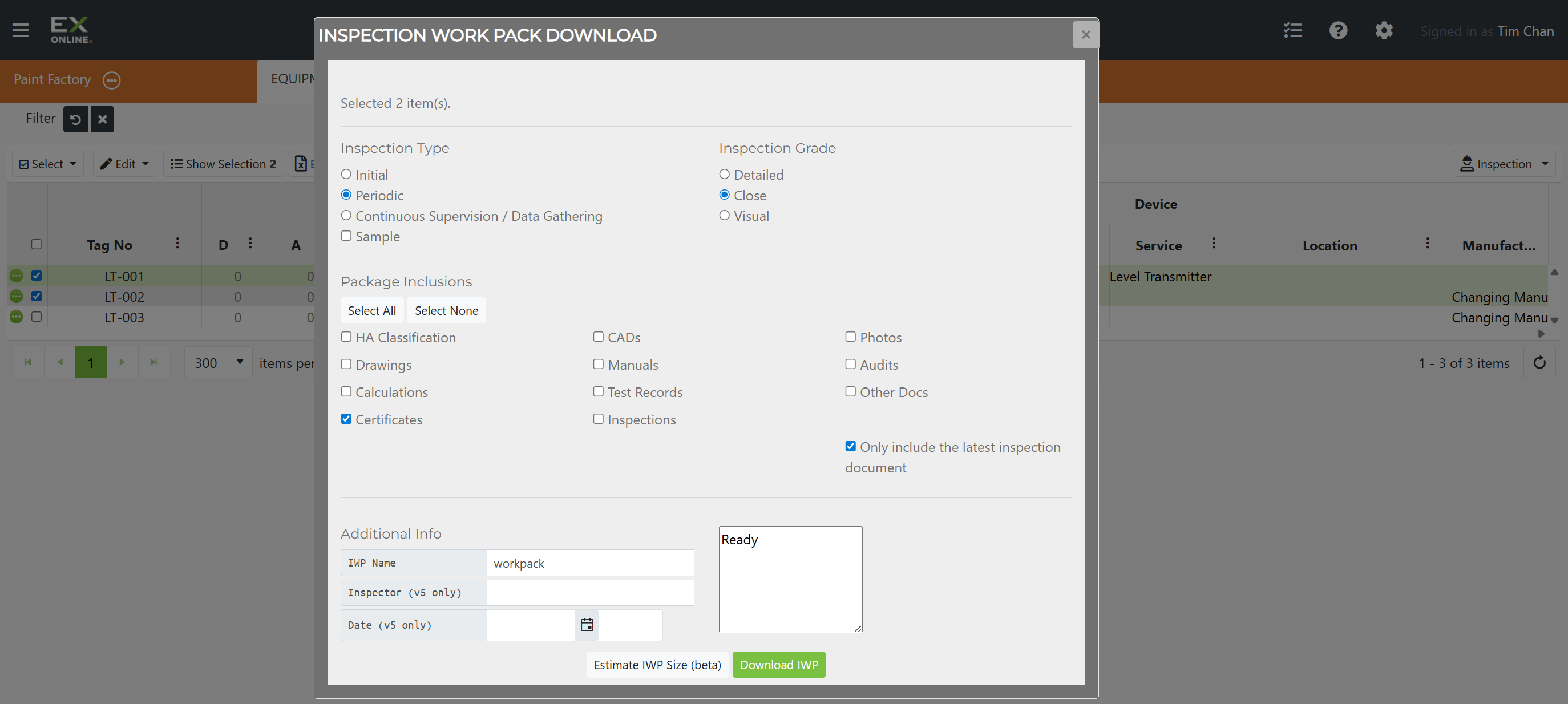Image resolution: width=1568 pixels, height=704 pixels.
Task: Enable Drawings inclusion
Action: point(346,364)
